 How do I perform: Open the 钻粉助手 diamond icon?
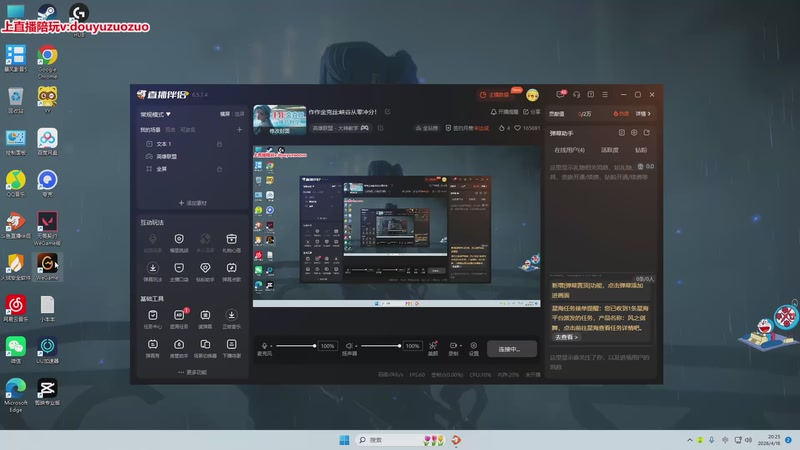[205, 268]
